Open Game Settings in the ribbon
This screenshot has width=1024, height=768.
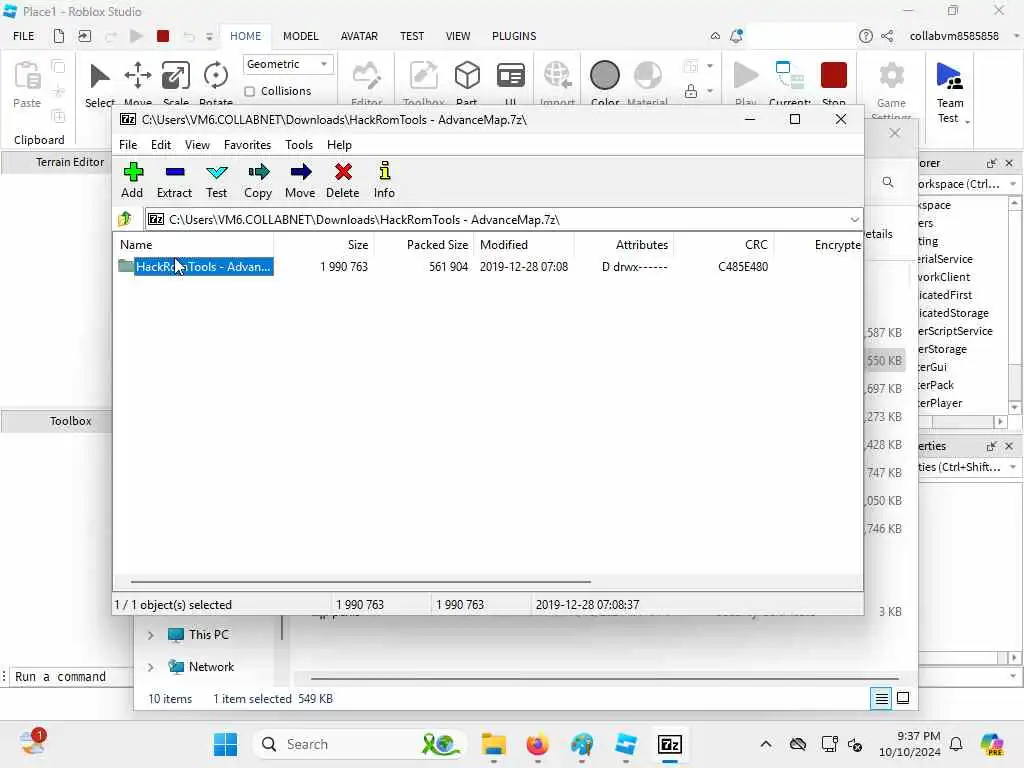pos(891,89)
